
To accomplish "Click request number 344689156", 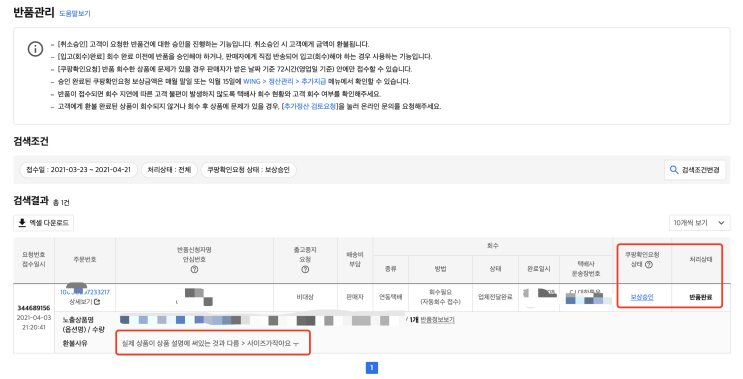I will pyautogui.click(x=34, y=308).
